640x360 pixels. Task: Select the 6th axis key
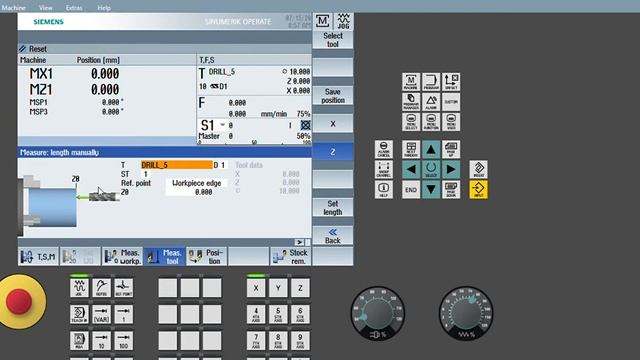[x=300, y=314]
